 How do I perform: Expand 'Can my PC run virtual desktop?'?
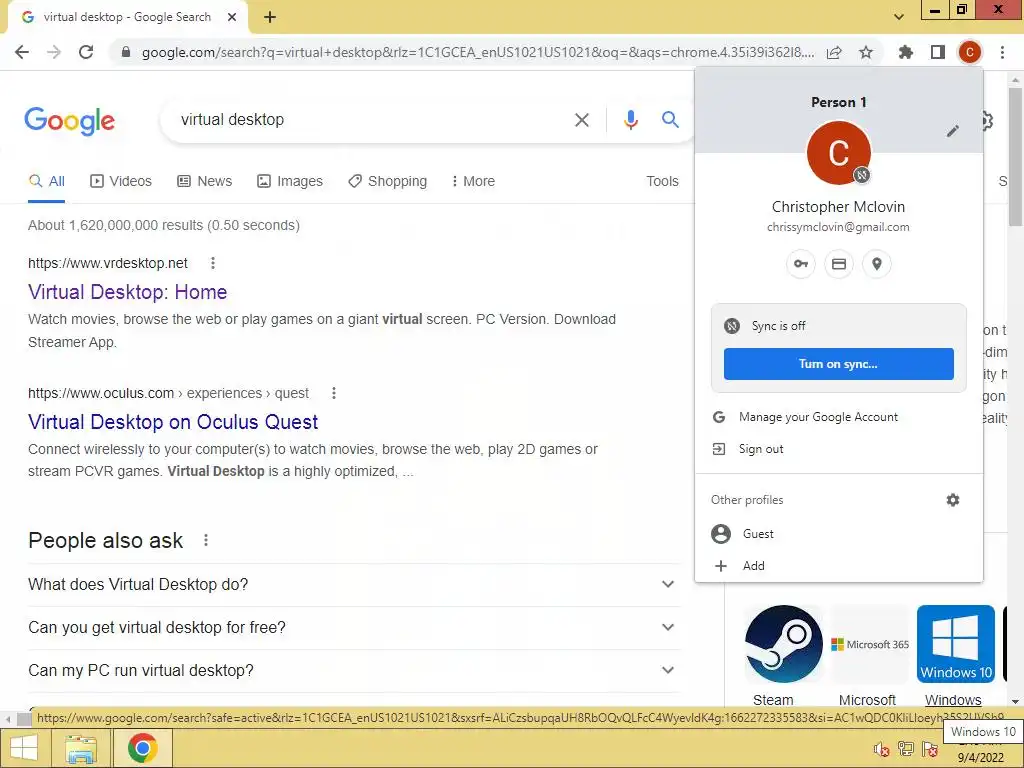pyautogui.click(x=353, y=671)
